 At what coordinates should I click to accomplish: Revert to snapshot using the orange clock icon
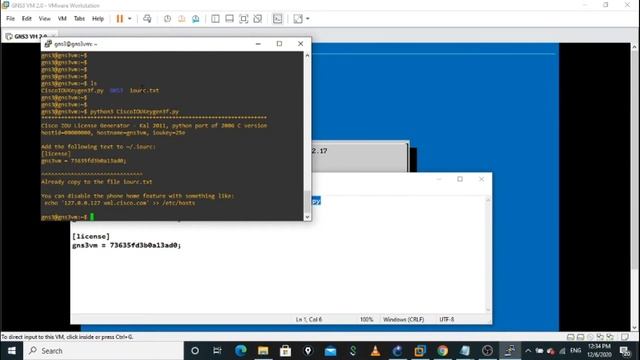click(x=182, y=19)
